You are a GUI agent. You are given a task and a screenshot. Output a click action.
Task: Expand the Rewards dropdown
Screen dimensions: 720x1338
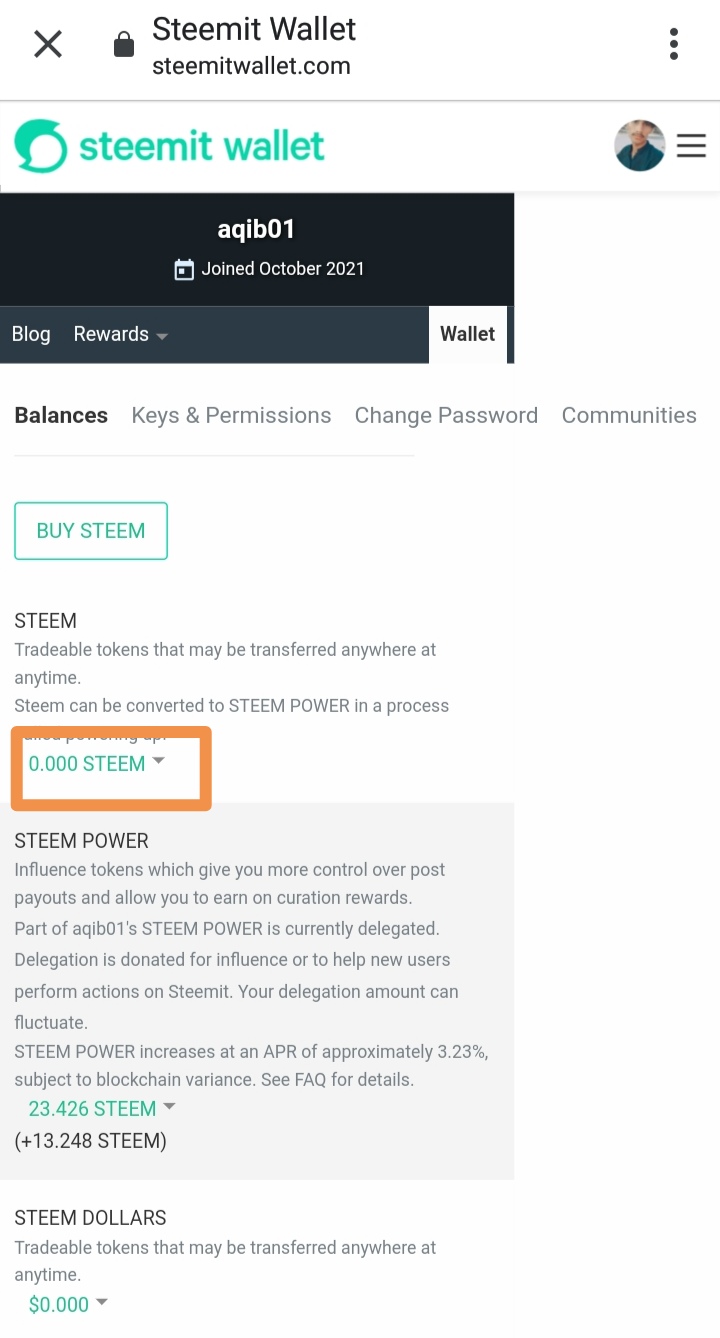click(x=120, y=334)
